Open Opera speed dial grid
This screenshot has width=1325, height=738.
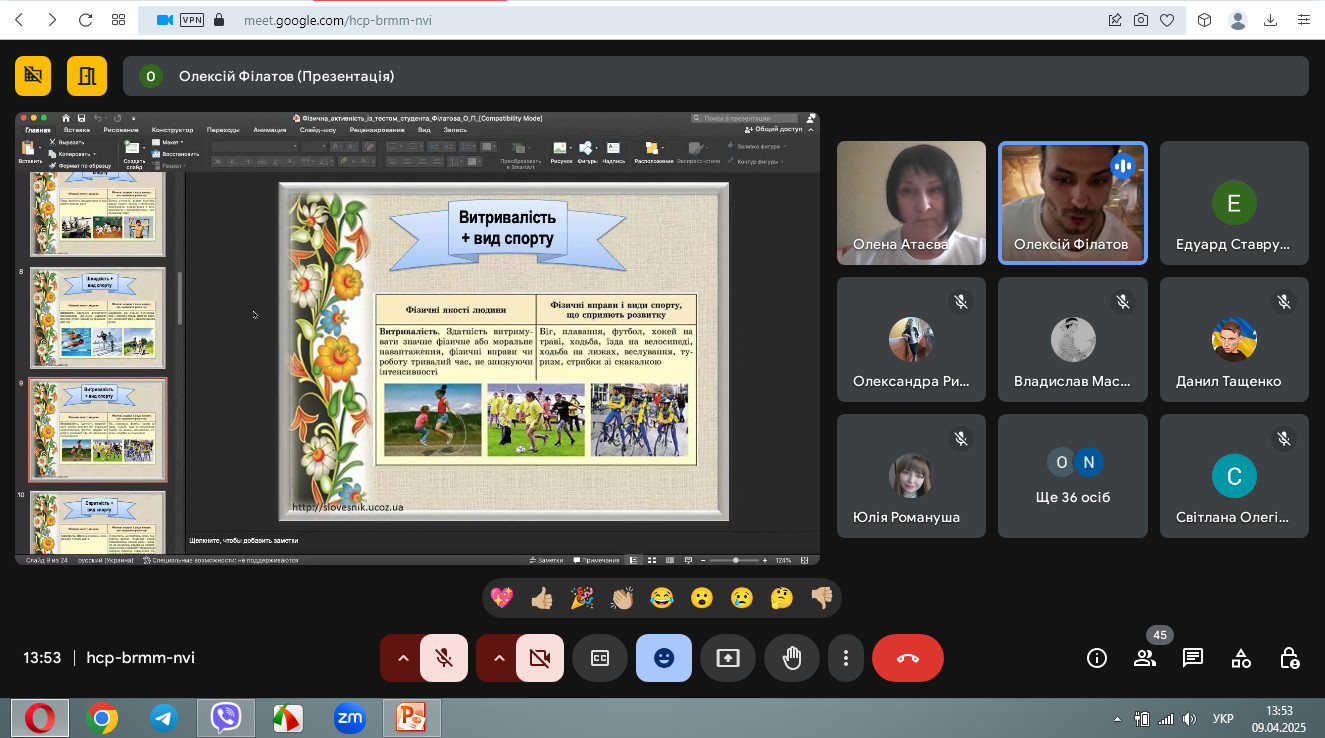click(119, 19)
